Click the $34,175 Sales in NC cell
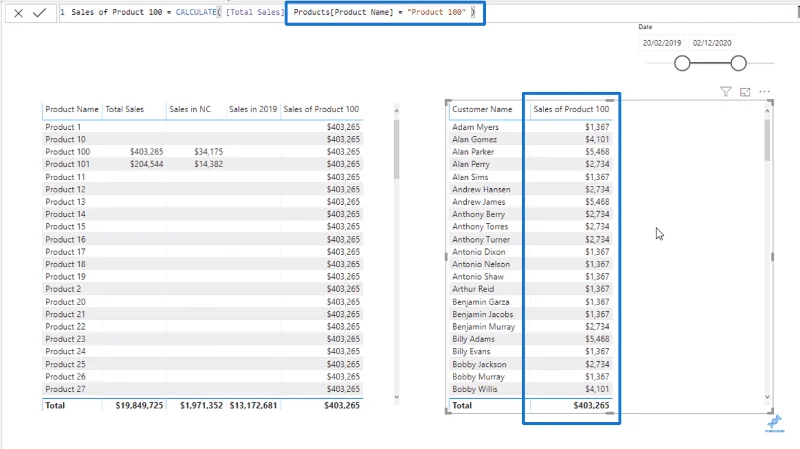800x449 pixels. 208,152
